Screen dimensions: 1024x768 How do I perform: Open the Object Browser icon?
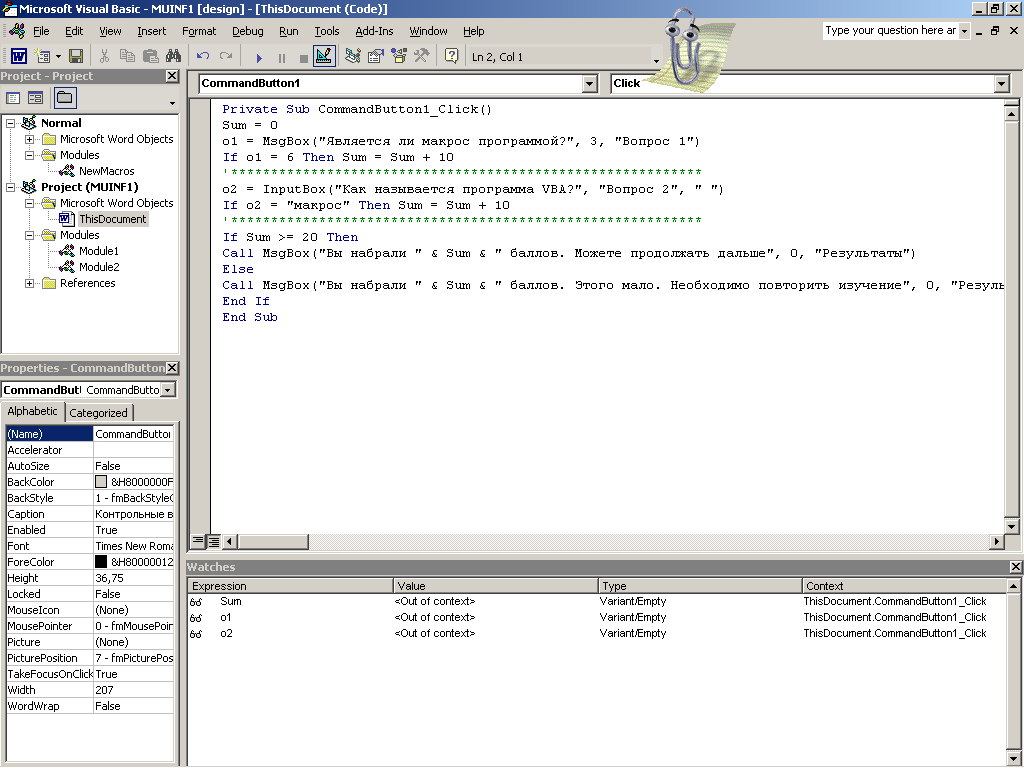(x=399, y=56)
